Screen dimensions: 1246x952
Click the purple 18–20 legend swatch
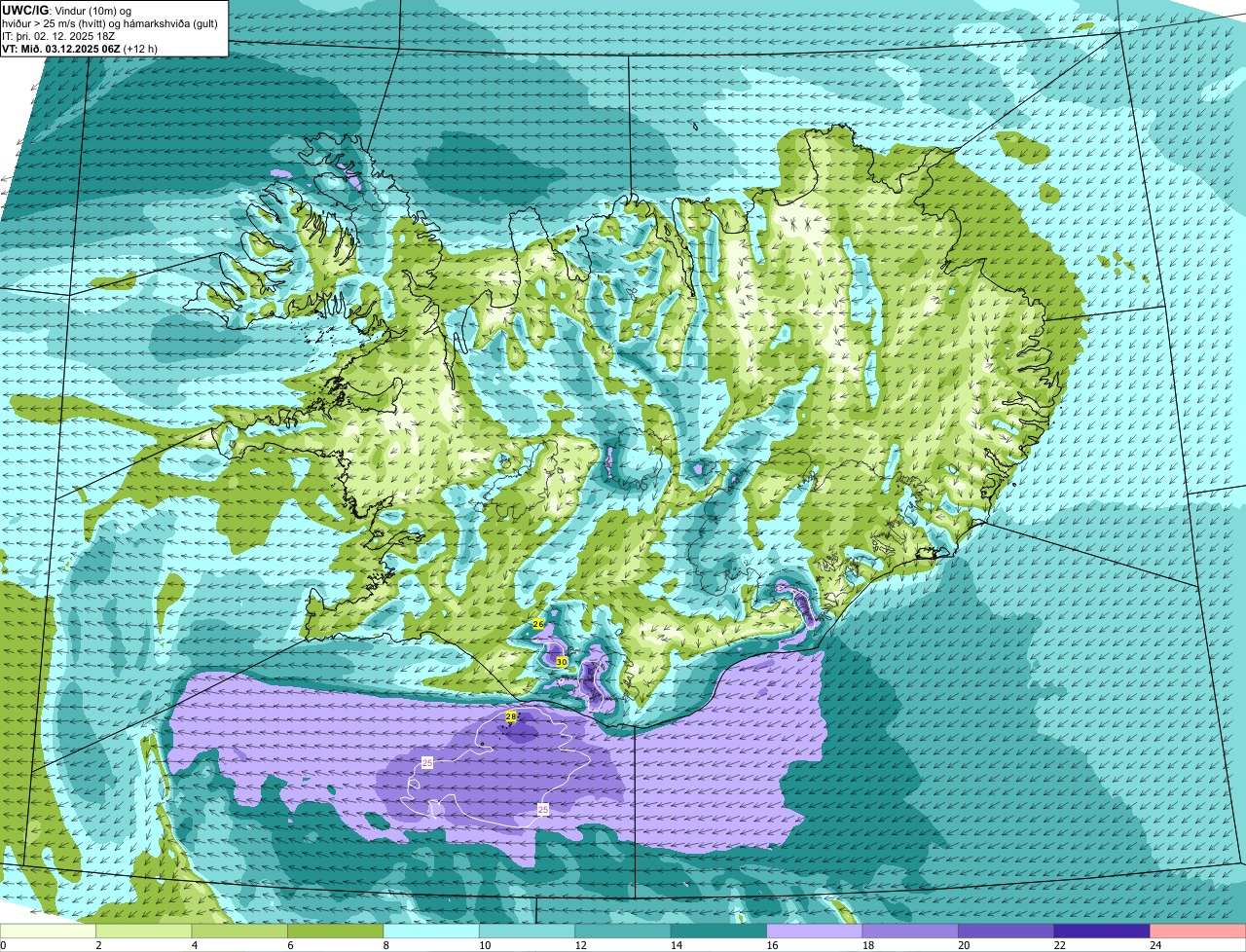tap(910, 932)
